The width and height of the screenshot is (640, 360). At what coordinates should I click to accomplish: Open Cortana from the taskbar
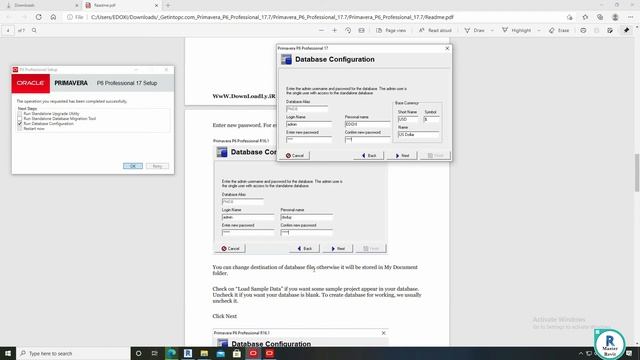pos(138,353)
